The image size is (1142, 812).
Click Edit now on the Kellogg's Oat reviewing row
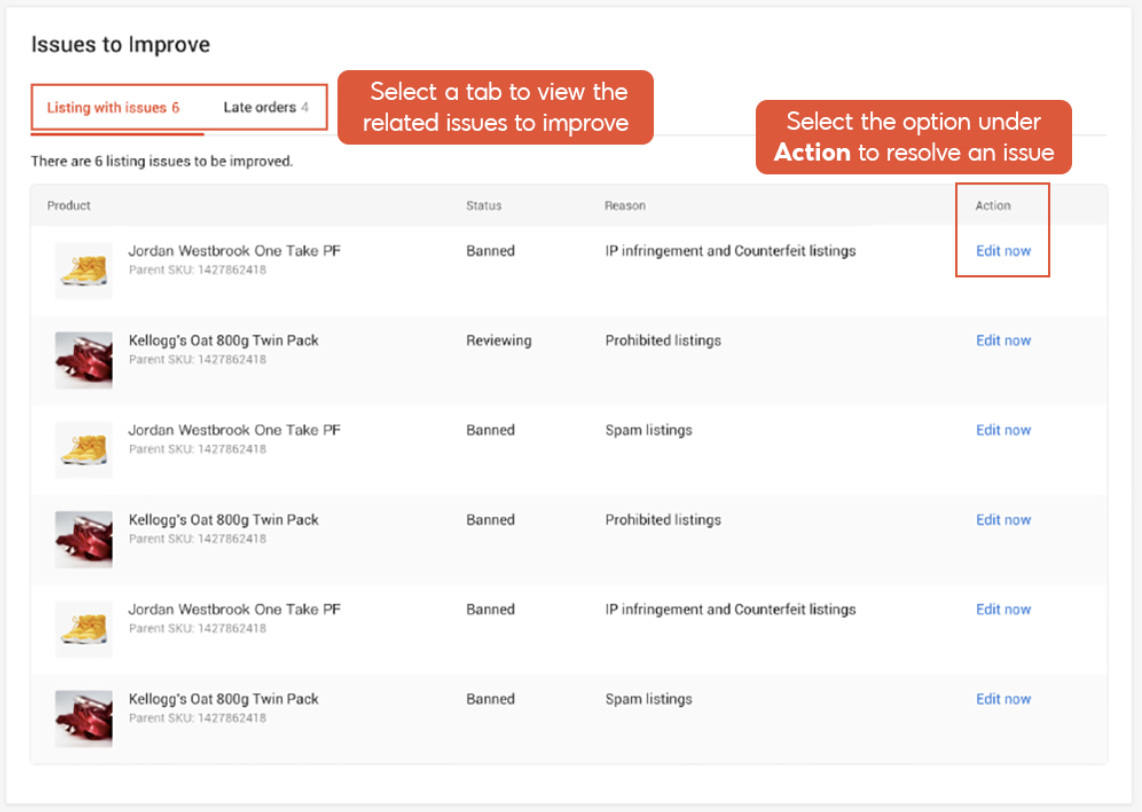[x=1003, y=340]
